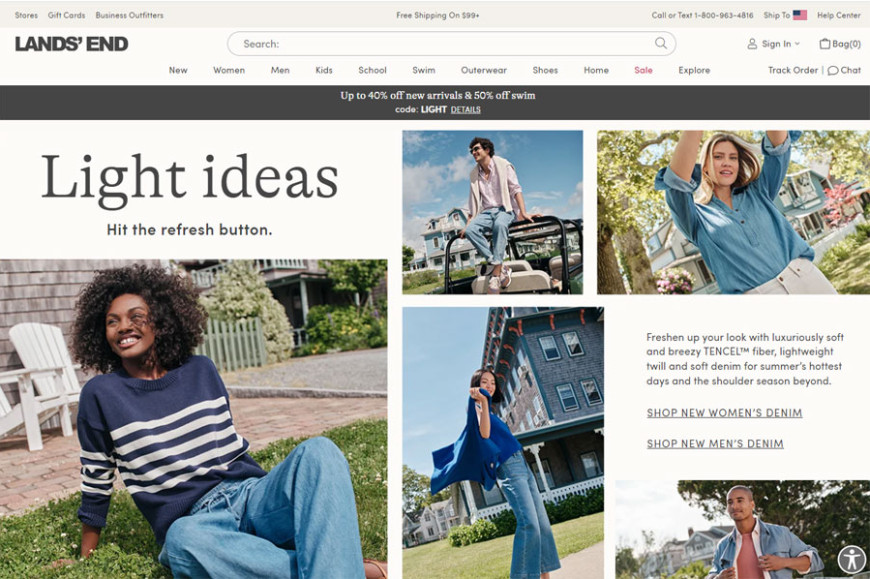Image resolution: width=870 pixels, height=579 pixels.
Task: Open the woman in denim shirt photo
Action: [734, 212]
